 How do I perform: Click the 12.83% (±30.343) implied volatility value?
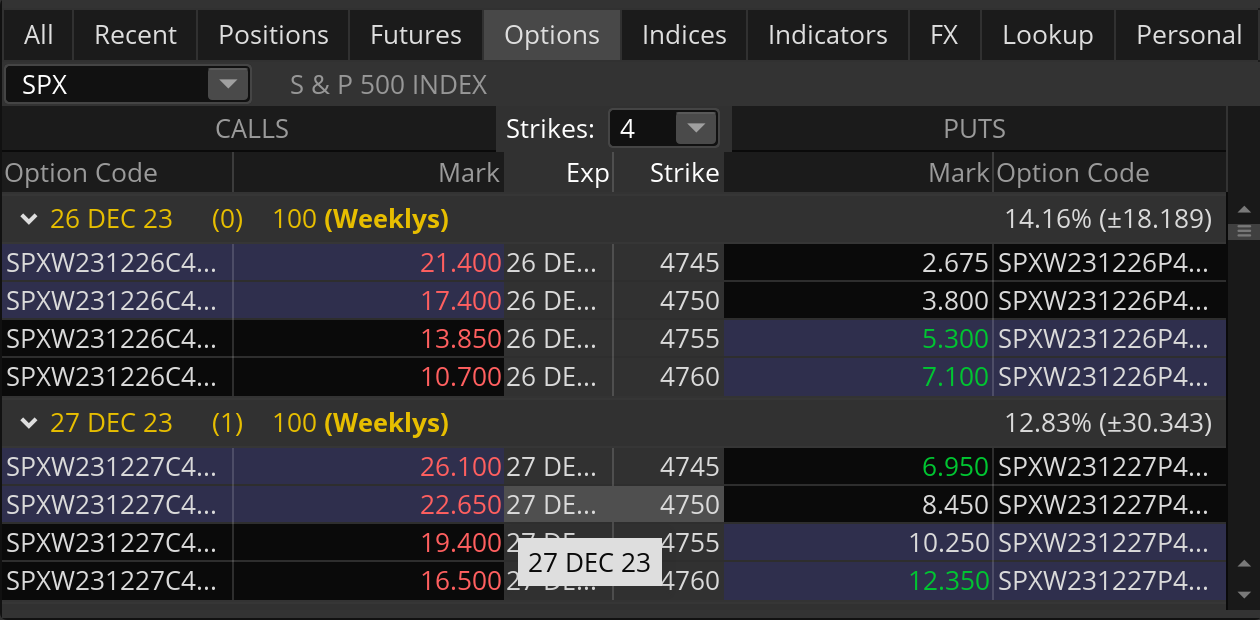coord(1108,423)
